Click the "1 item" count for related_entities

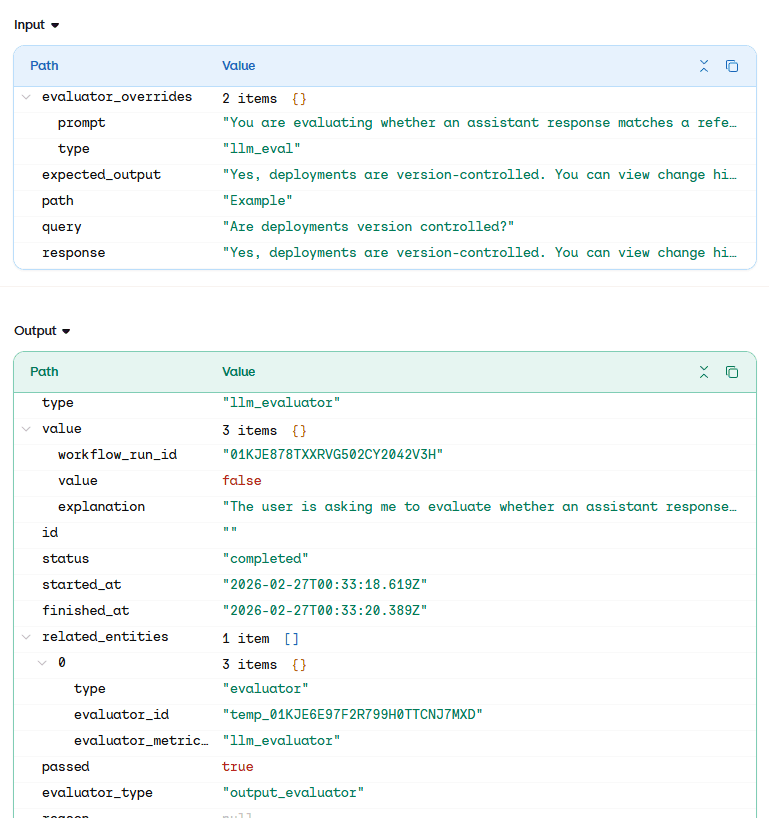tap(246, 639)
